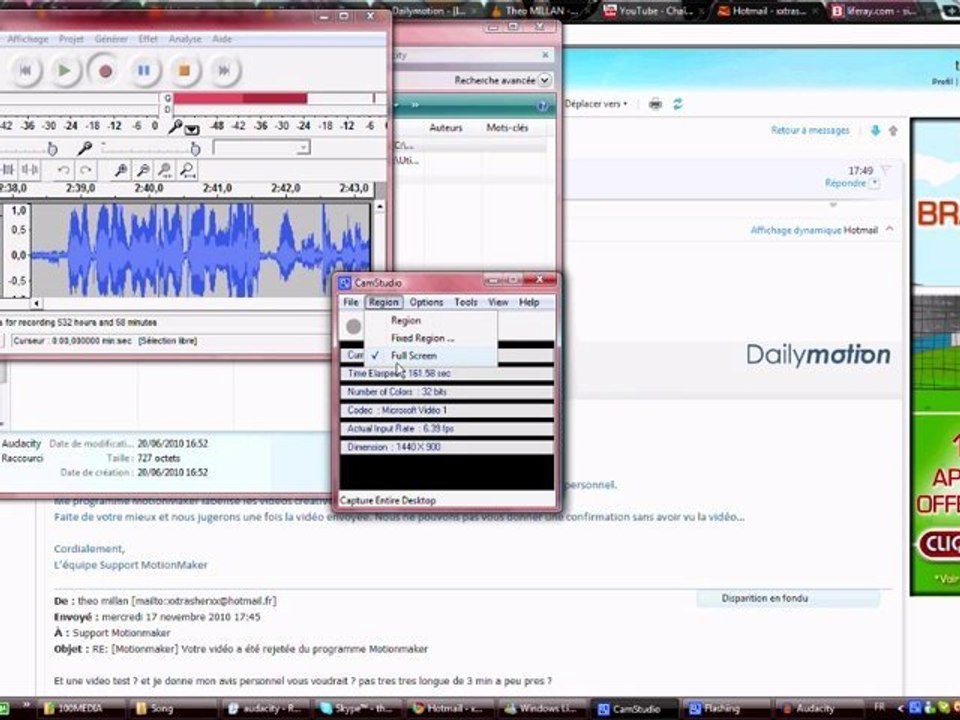Click the Mots-clés column header
960x720 pixels.
click(507, 127)
